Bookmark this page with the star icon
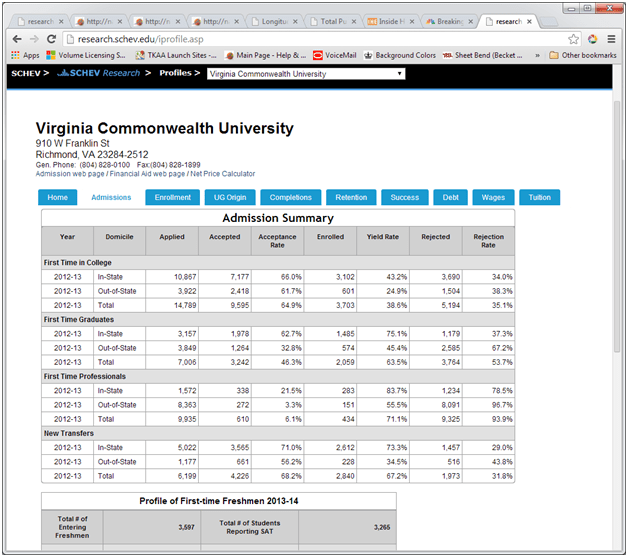Screen dimensions: 628x557 point(574,39)
